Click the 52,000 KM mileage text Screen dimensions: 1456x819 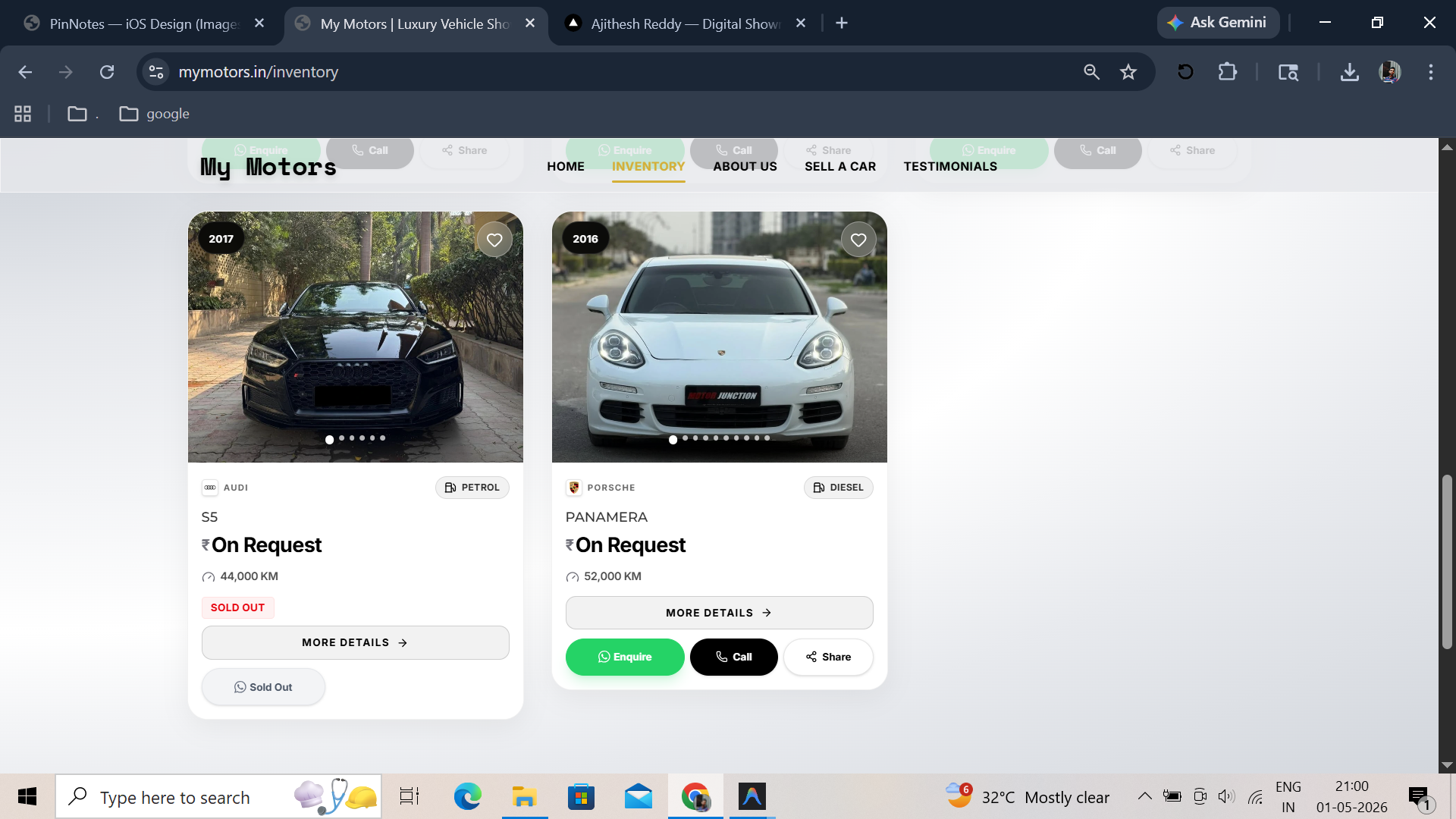[x=613, y=576]
